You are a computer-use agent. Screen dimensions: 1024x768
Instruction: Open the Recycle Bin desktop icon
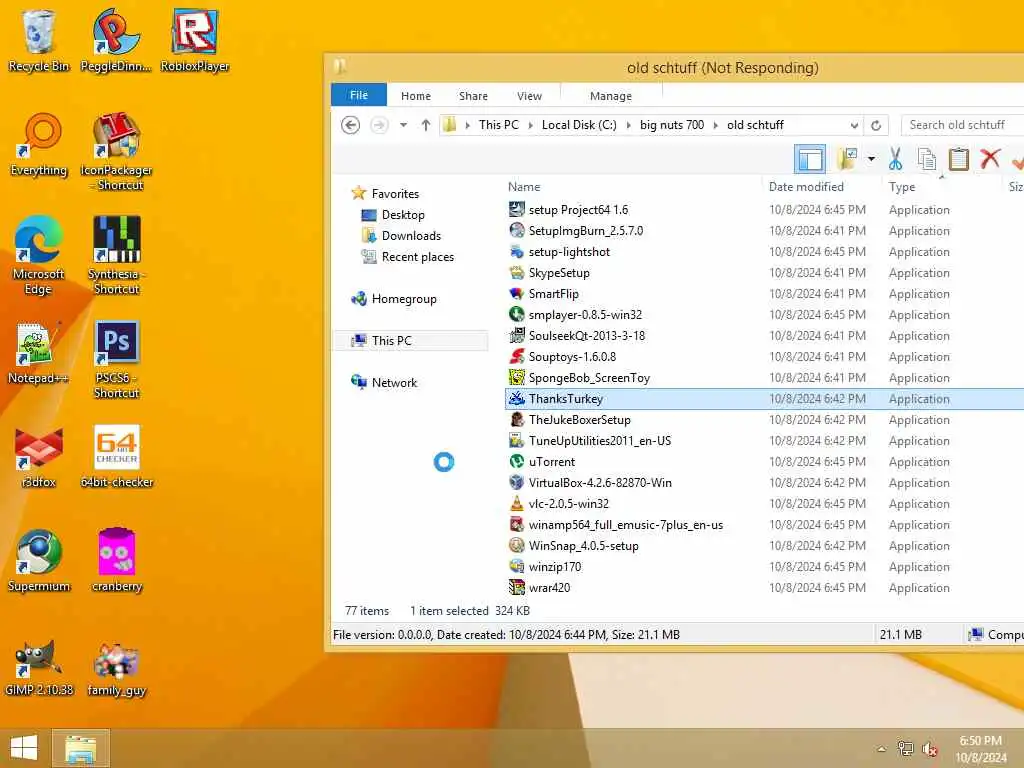[39, 40]
